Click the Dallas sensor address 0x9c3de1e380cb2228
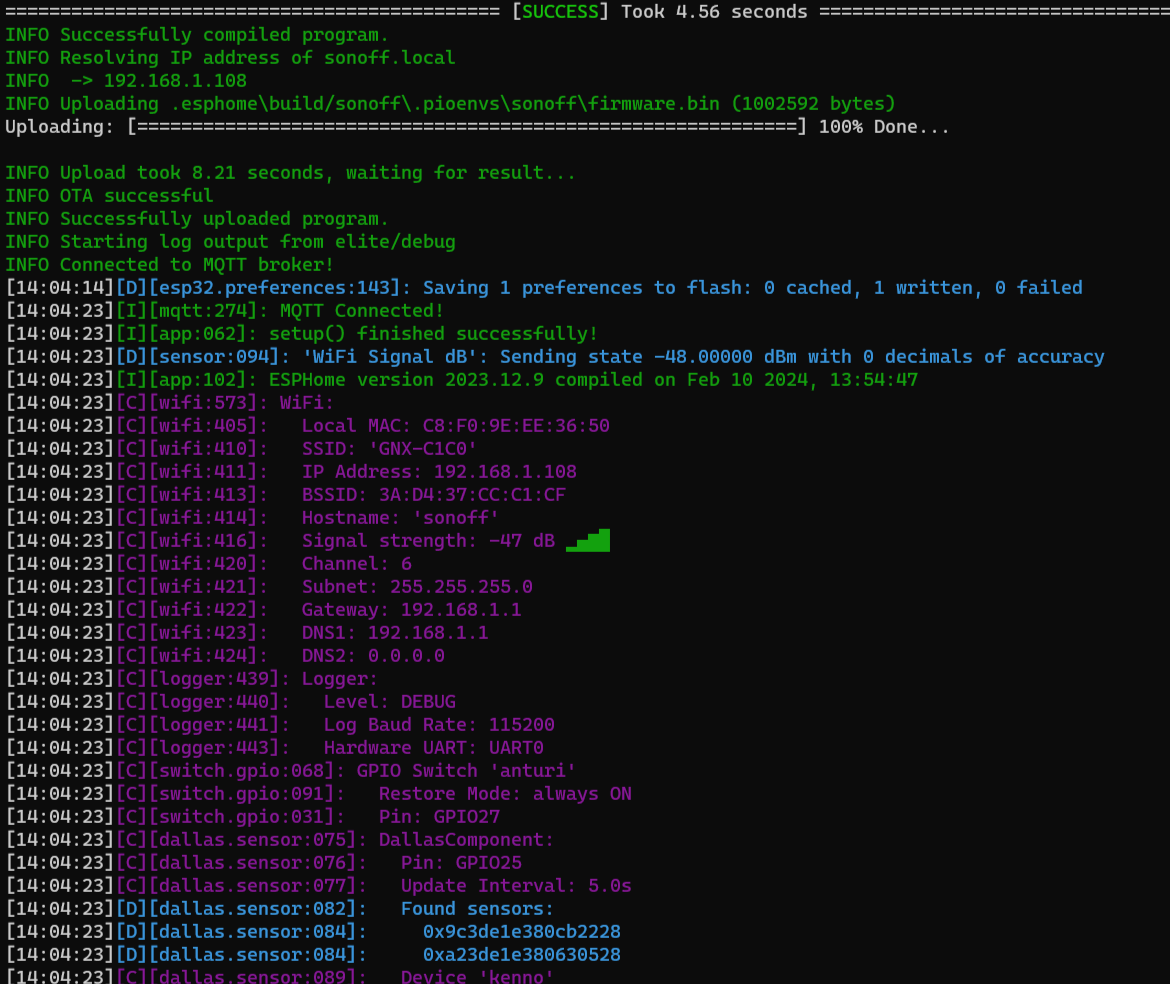 click(x=521, y=932)
